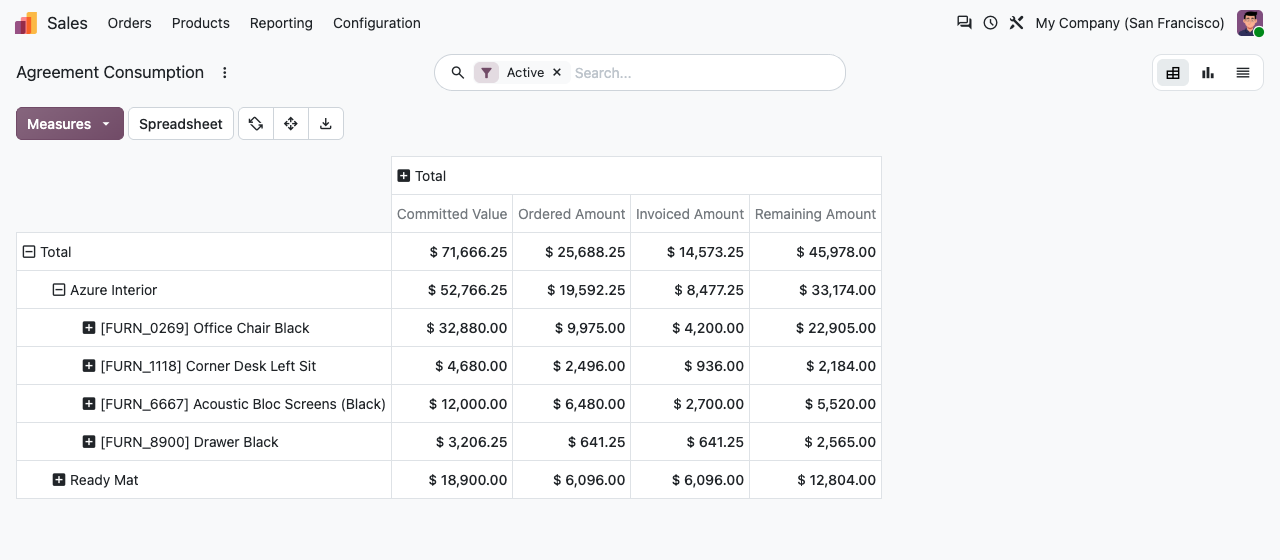Click the search magnifier icon
The height and width of the screenshot is (560, 1280).
[458, 73]
